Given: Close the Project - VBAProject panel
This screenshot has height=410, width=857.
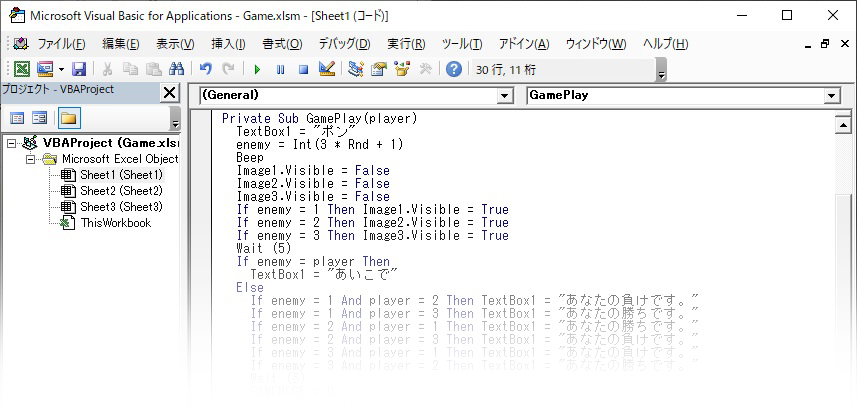Looking at the screenshot, I should pyautogui.click(x=169, y=93).
